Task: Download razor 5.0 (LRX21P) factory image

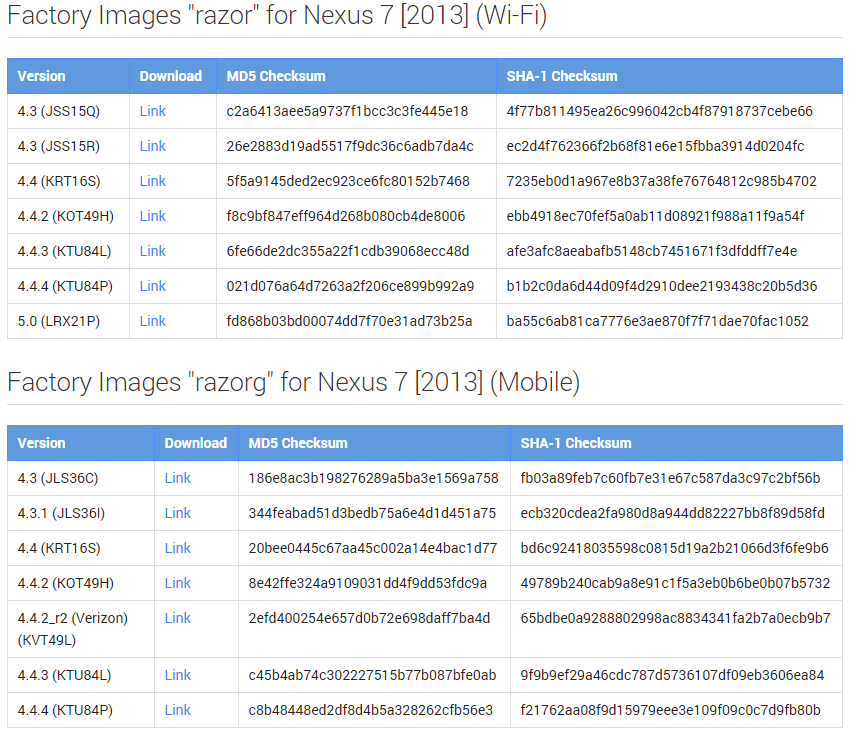Action: coord(152,321)
